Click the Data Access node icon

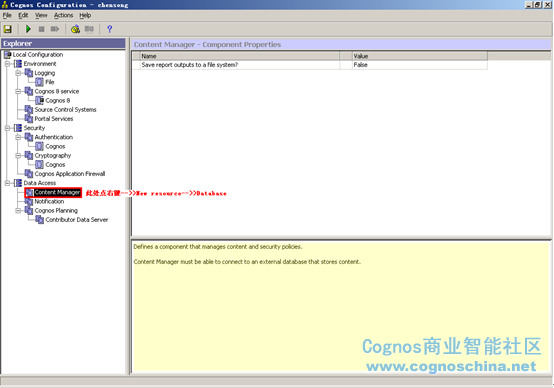18,183
